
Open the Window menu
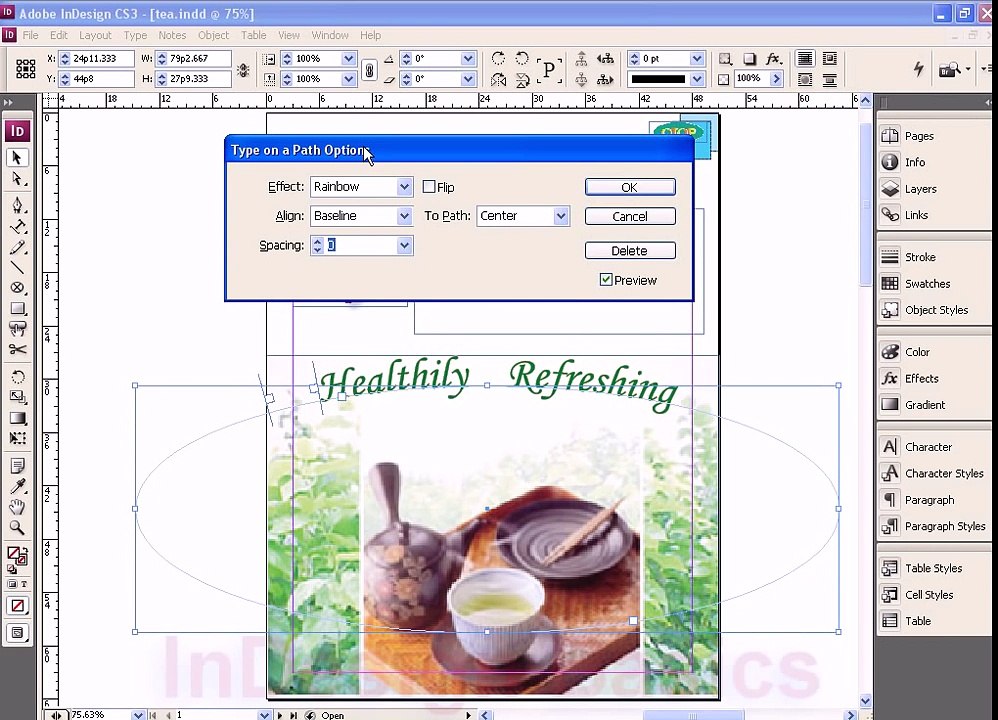(x=330, y=35)
